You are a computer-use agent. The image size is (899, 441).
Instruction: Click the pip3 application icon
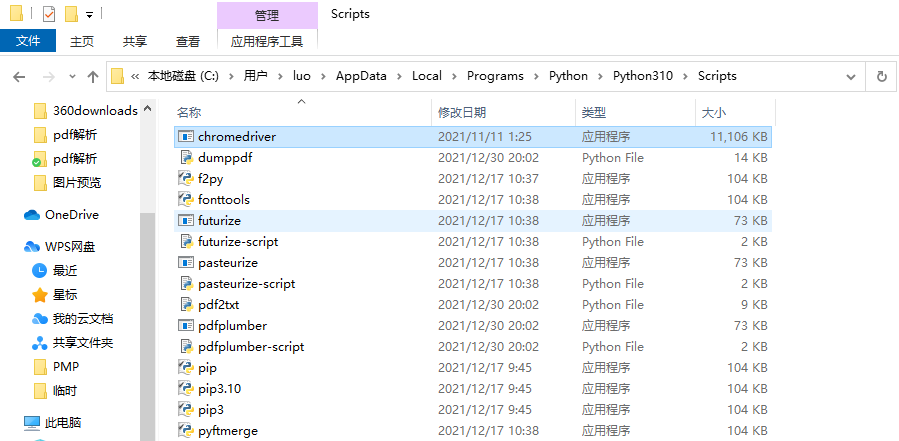185,409
